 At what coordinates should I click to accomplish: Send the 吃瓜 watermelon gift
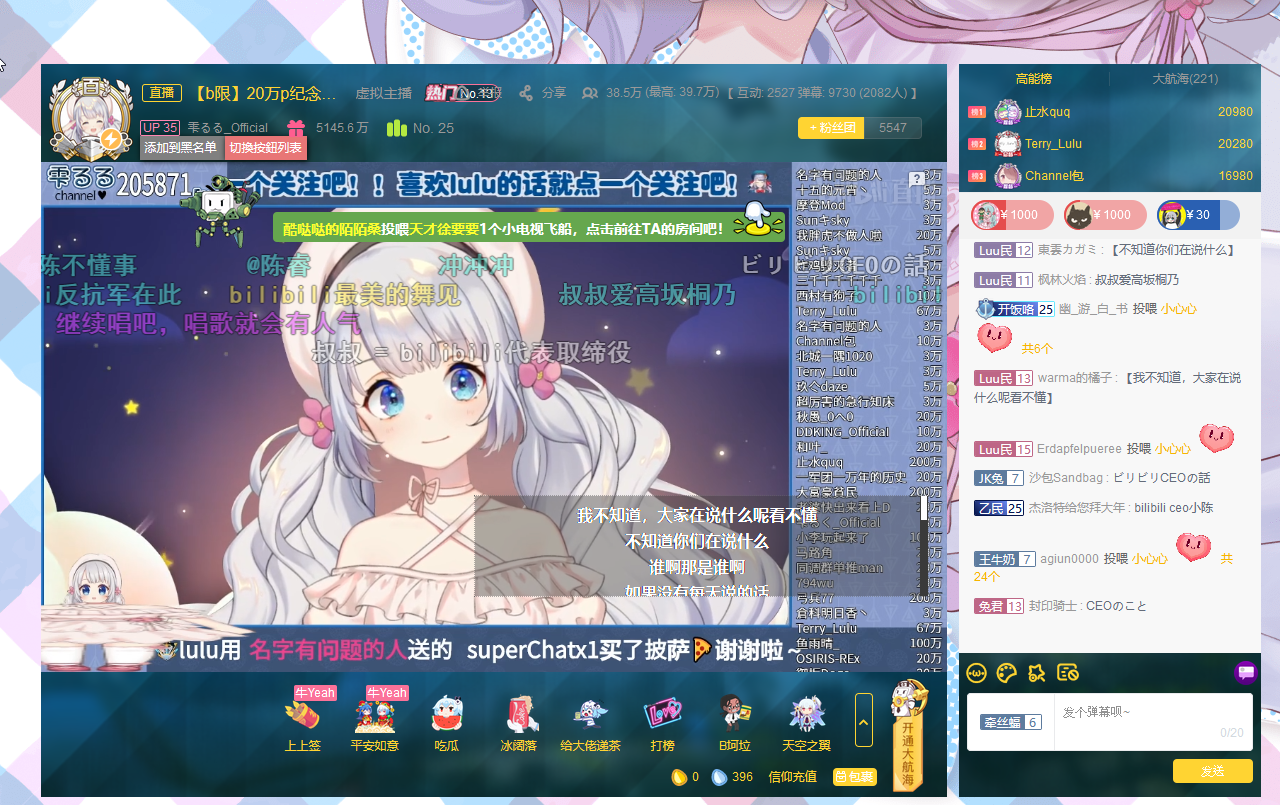(x=447, y=714)
